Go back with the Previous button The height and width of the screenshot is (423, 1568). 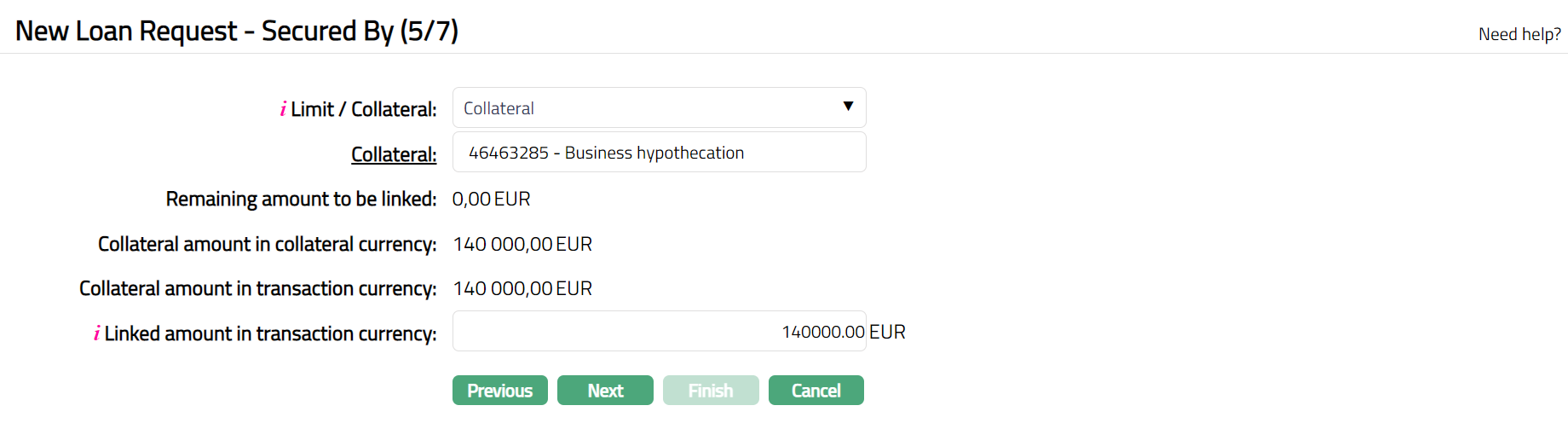pos(499,391)
